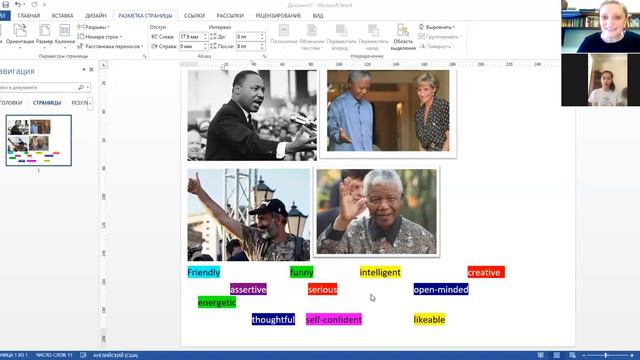
Task: Select the photo of man and woman
Action: pyautogui.click(x=388, y=111)
